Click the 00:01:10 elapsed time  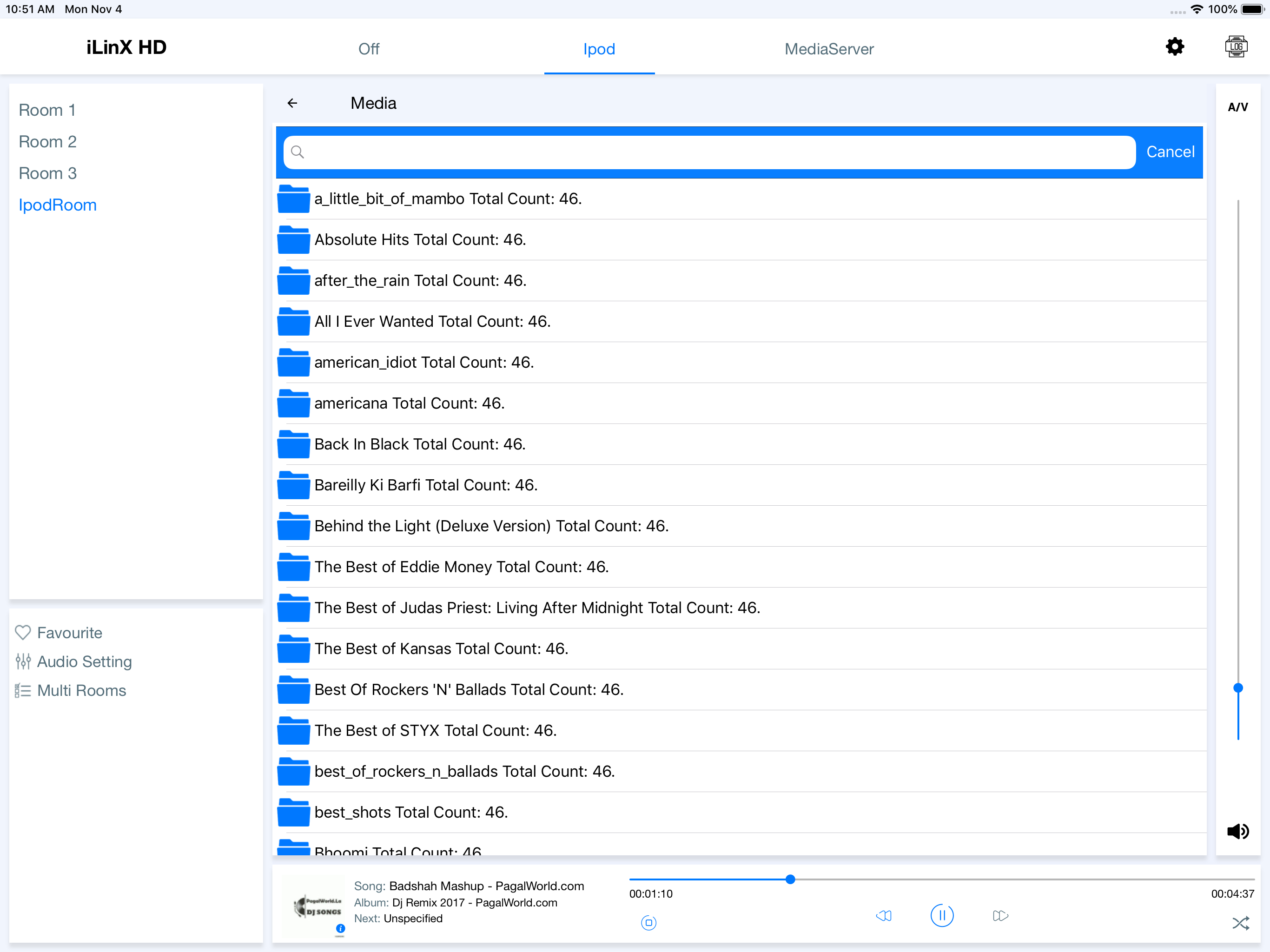click(x=650, y=893)
